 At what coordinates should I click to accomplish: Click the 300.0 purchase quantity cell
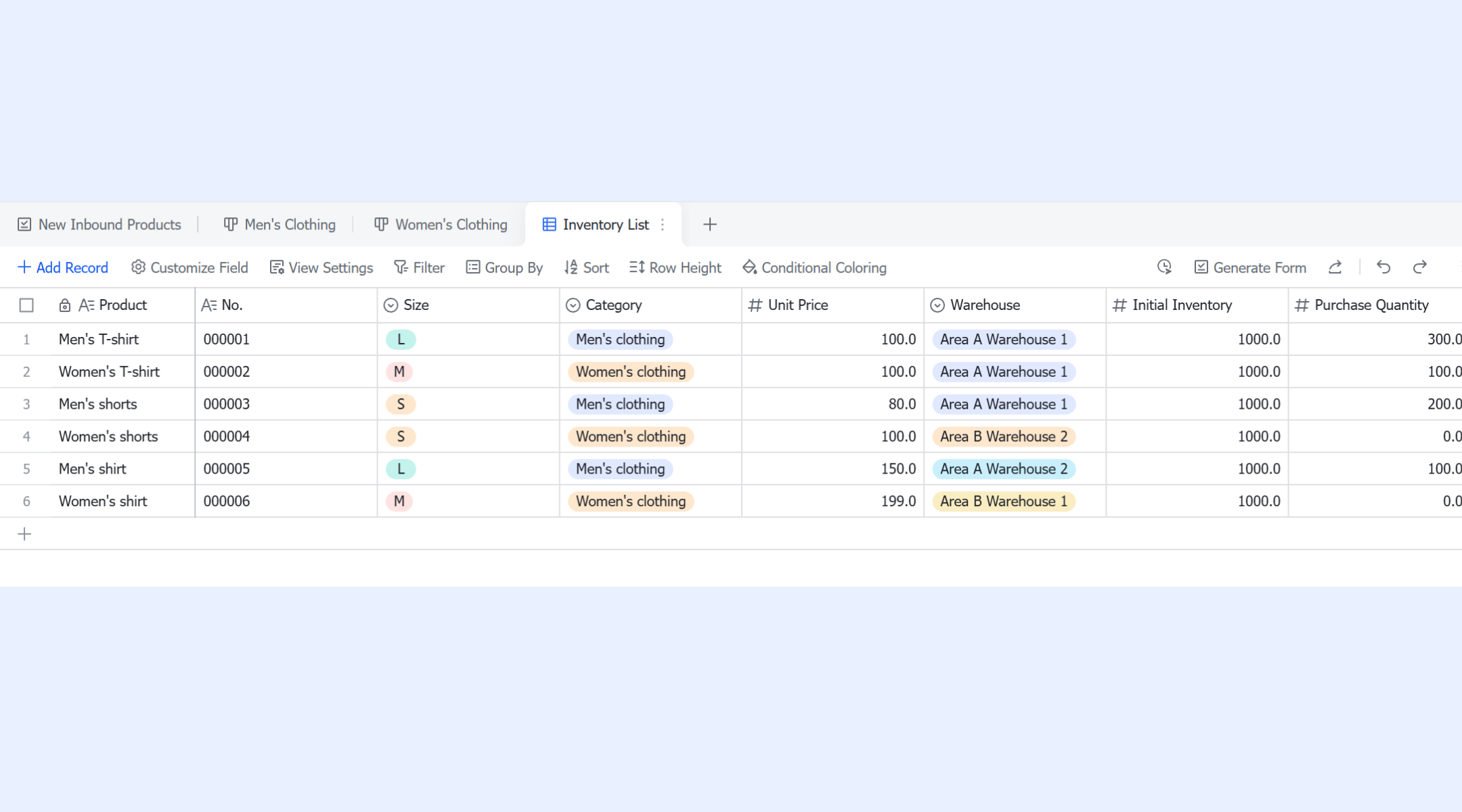tap(1375, 340)
